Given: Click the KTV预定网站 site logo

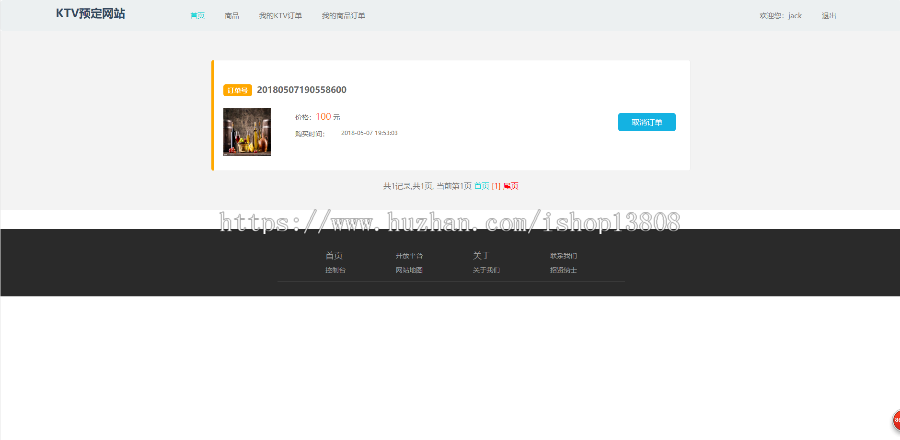Looking at the screenshot, I should coord(91,14).
